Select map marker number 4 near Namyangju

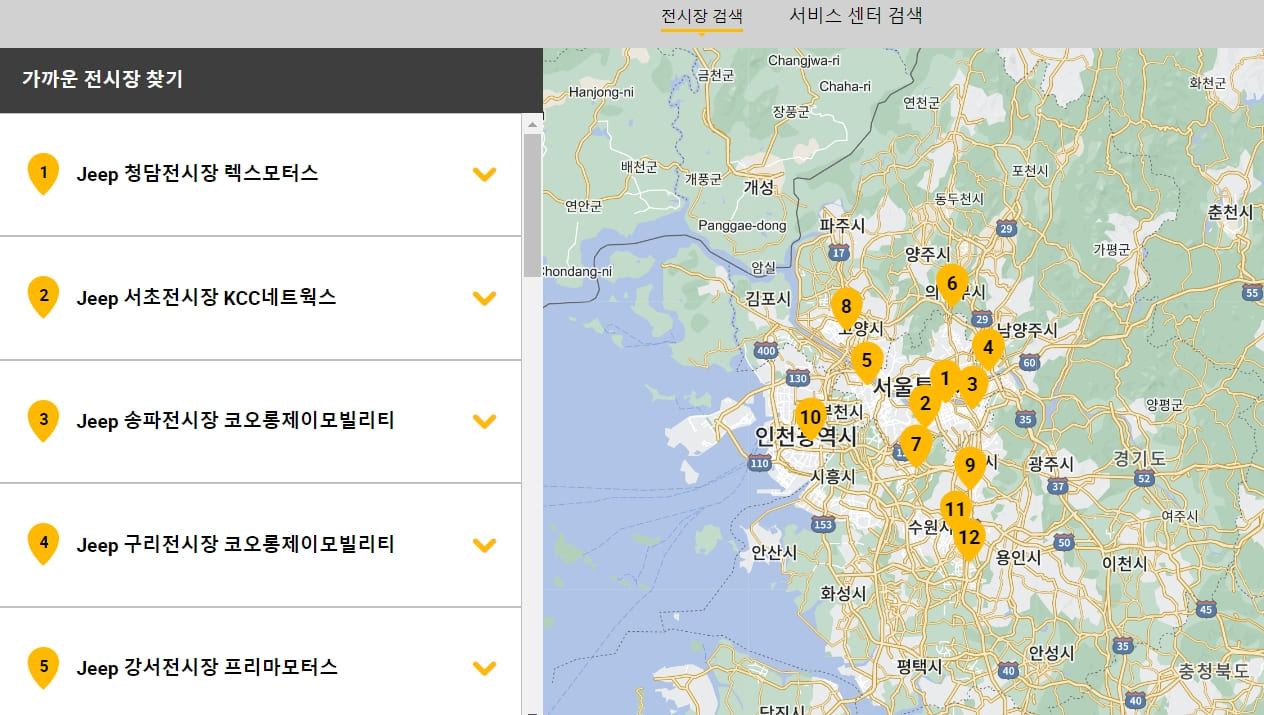(988, 348)
